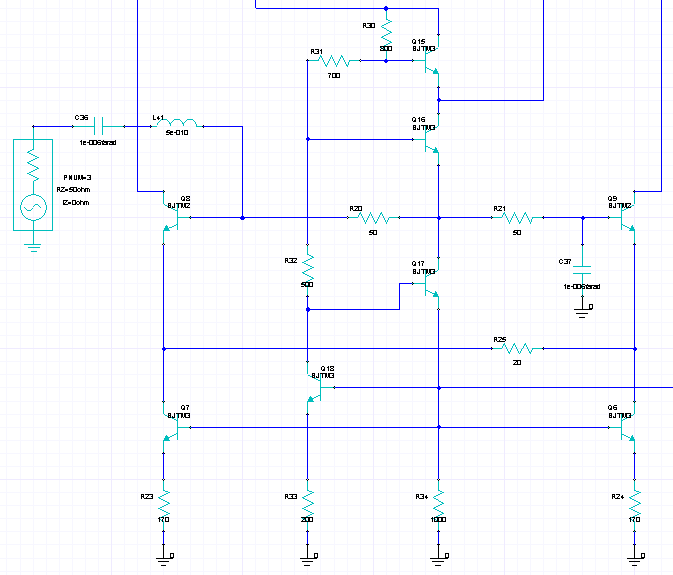Select the R32 500 ohm resistor
Viewport: 673px width, 575px height.
(x=308, y=268)
